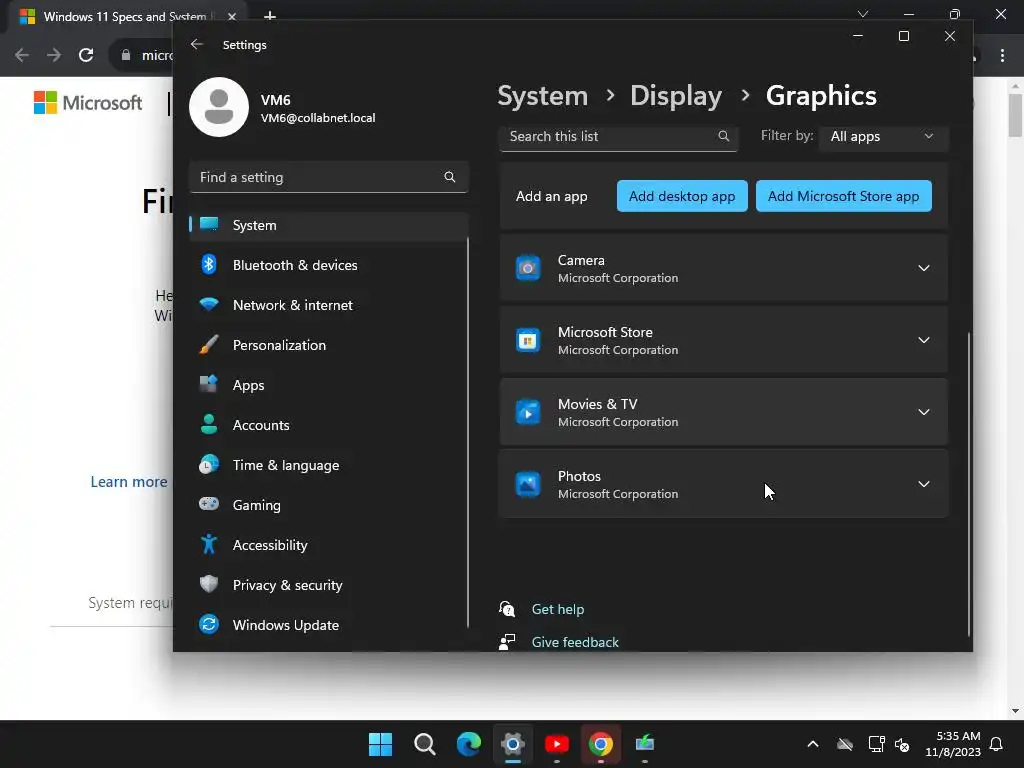Click the Chrome page vertical scrollbar
Viewport: 1024px width, 768px height.
point(1015,115)
